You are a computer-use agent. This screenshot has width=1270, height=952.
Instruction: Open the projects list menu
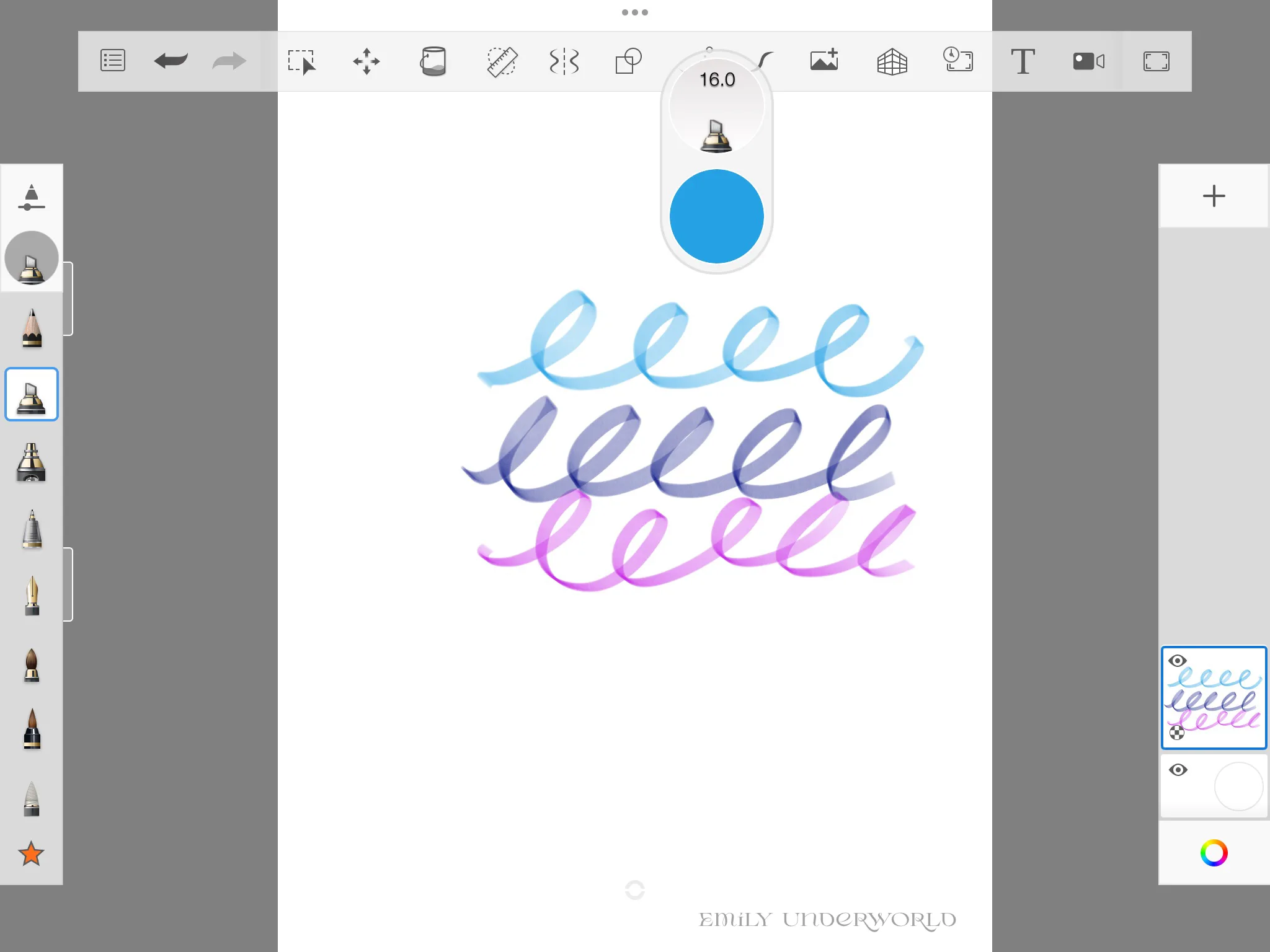point(112,60)
